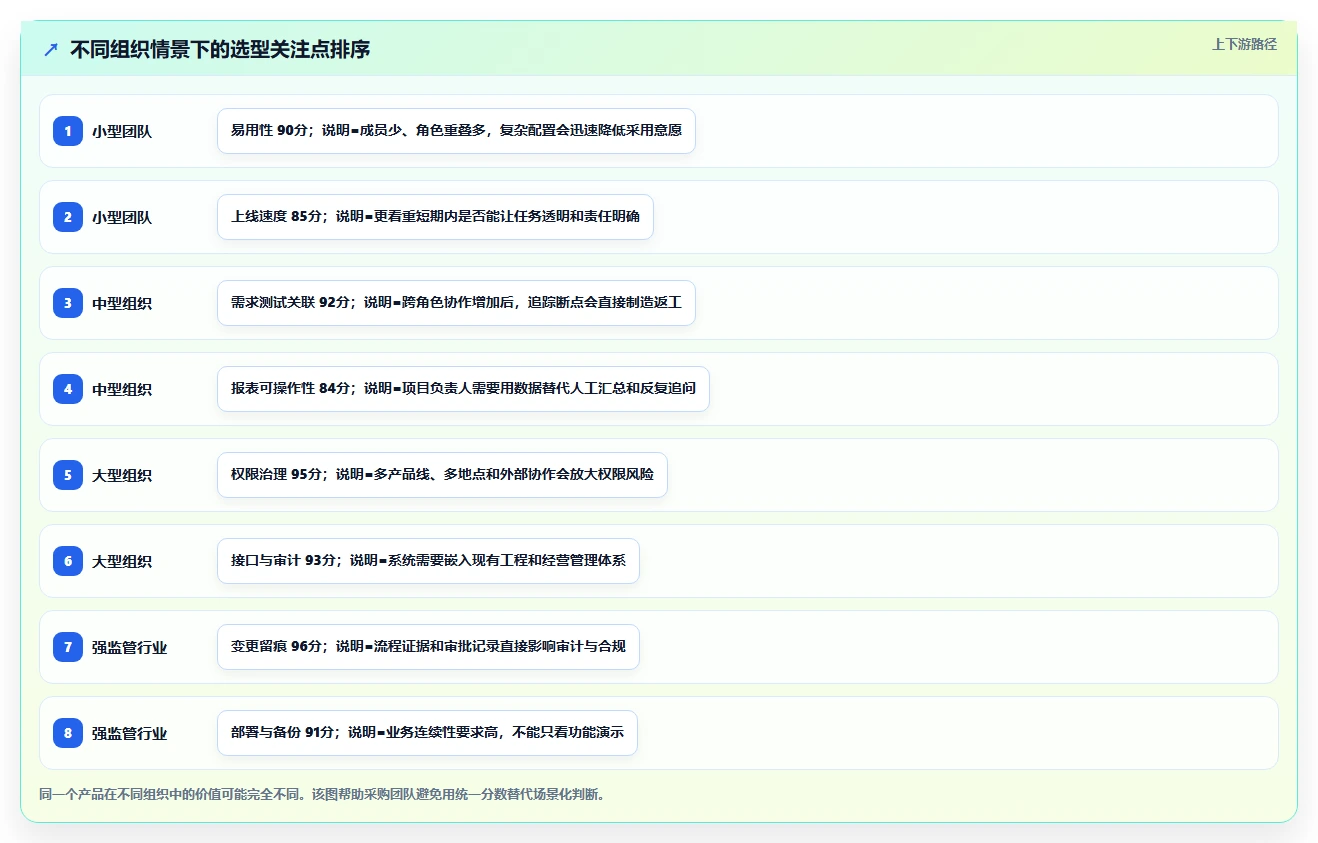The height and width of the screenshot is (843, 1318).
Task: Click the arrow icon beside the panel title
Action: point(51,49)
